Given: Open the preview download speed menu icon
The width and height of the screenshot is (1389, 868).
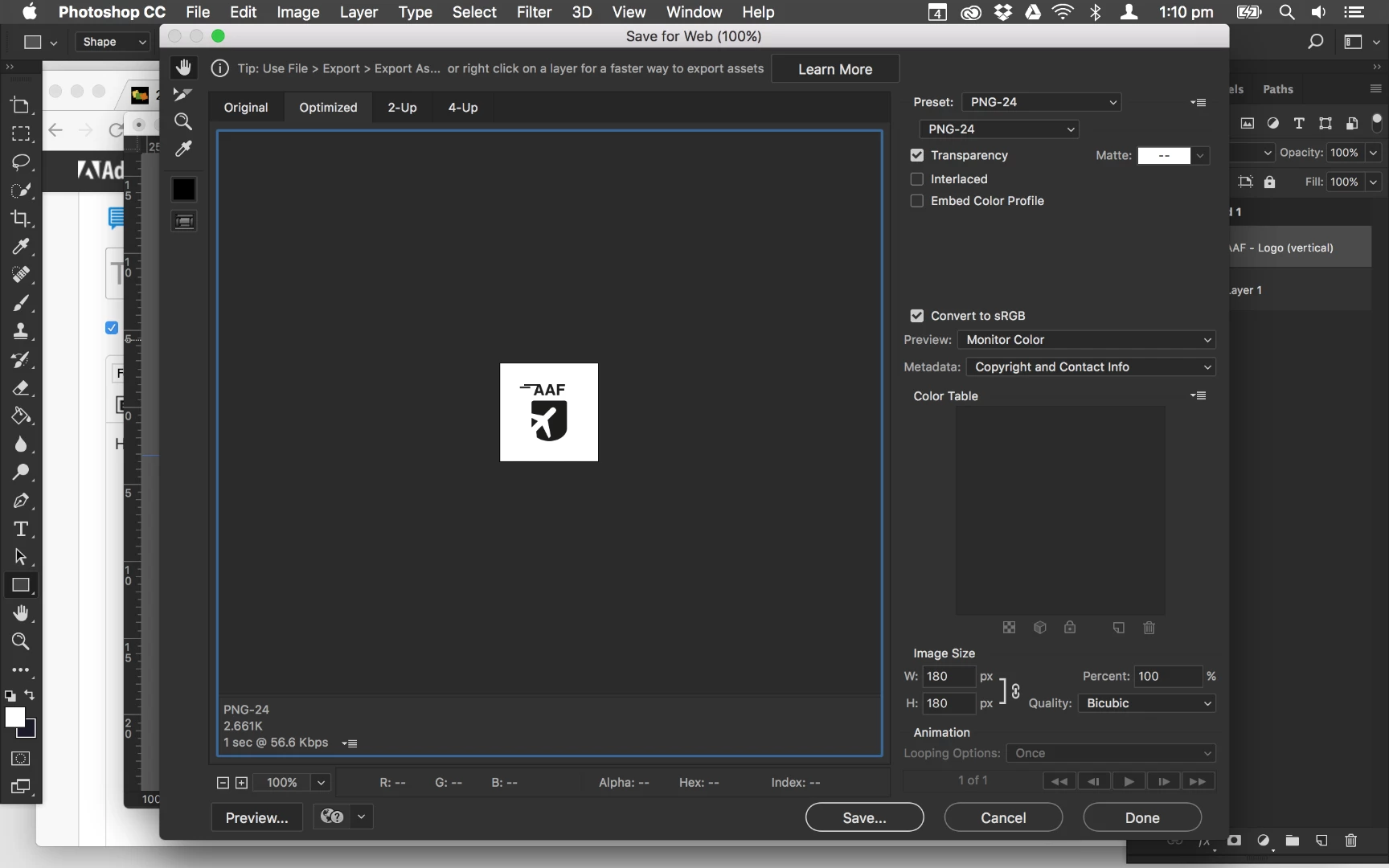Looking at the screenshot, I should (x=350, y=743).
